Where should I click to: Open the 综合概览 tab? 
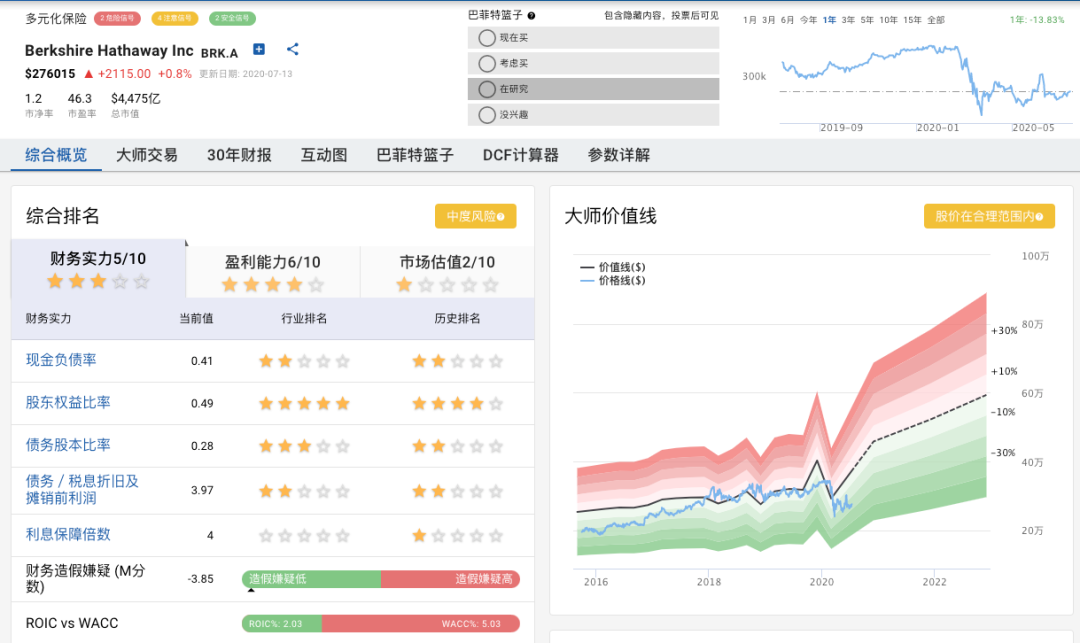[56, 155]
